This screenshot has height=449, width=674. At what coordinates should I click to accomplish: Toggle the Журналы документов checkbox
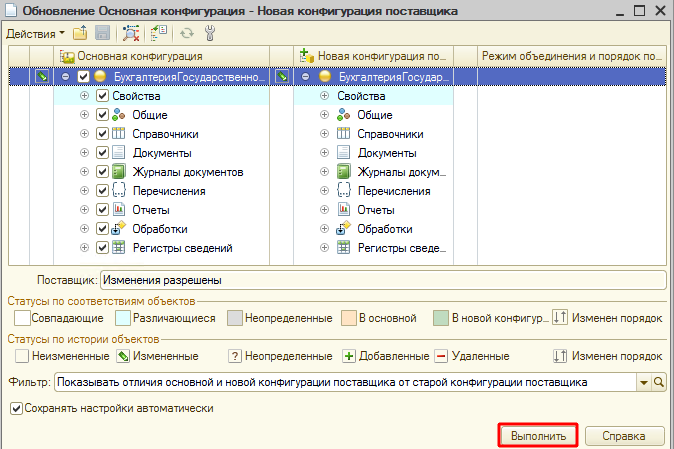(x=102, y=171)
